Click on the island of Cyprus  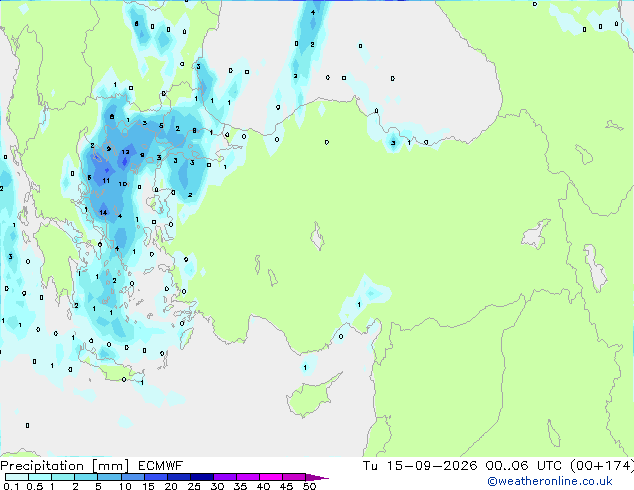pos(312,396)
